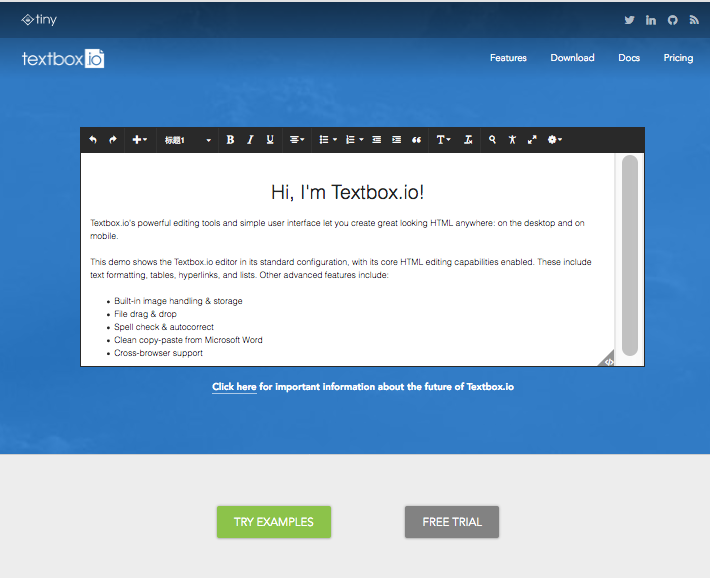Click the find and replace magnifier icon
This screenshot has height=578, width=710.
pos(492,140)
